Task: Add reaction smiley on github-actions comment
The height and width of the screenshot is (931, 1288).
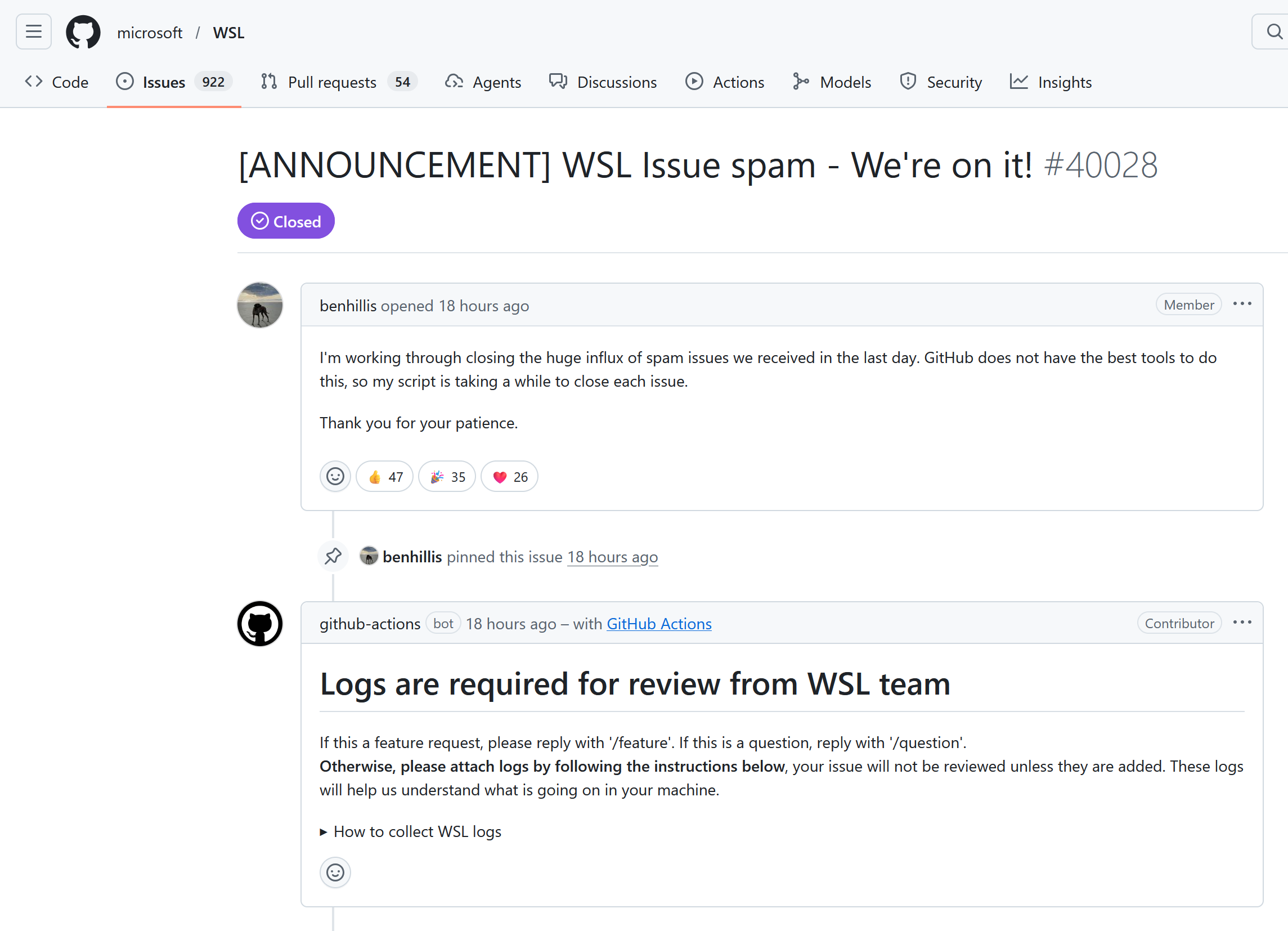Action: coord(335,872)
